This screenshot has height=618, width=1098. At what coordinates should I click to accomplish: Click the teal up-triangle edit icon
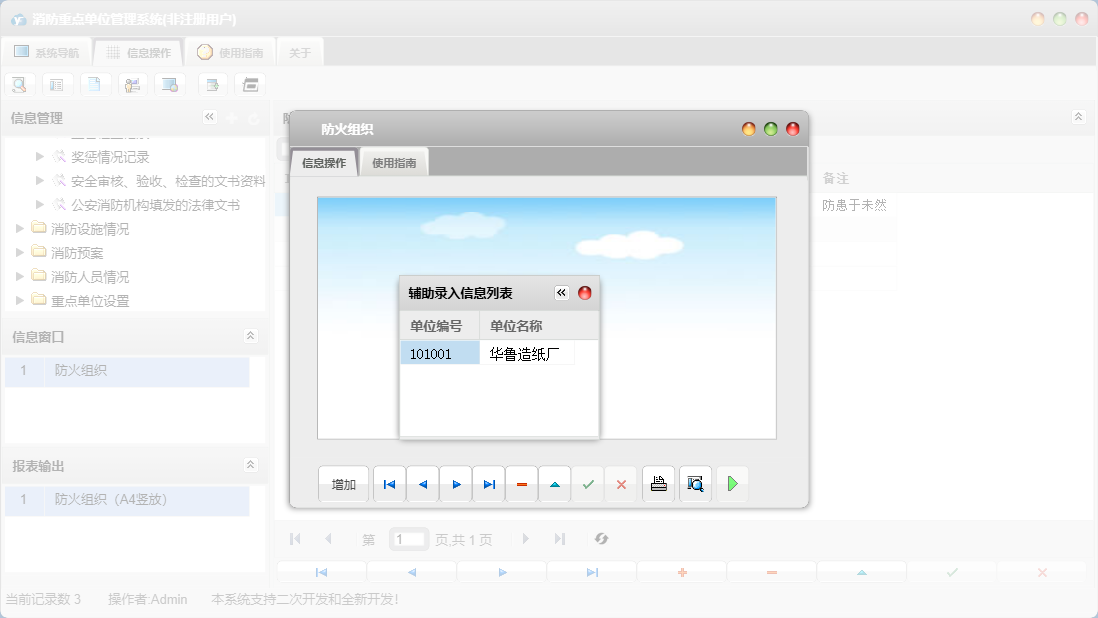point(555,484)
